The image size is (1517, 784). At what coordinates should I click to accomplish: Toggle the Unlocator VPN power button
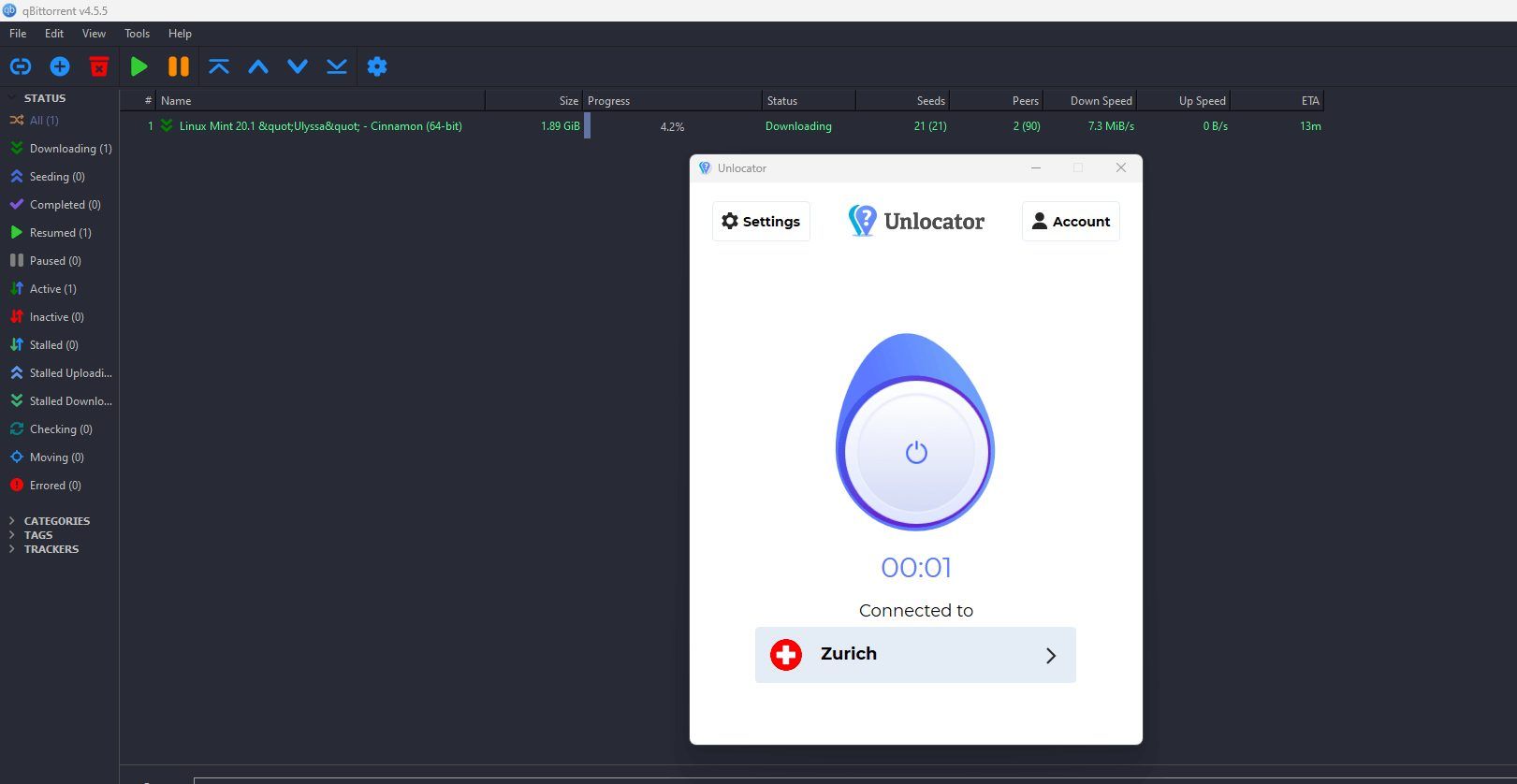click(x=916, y=453)
